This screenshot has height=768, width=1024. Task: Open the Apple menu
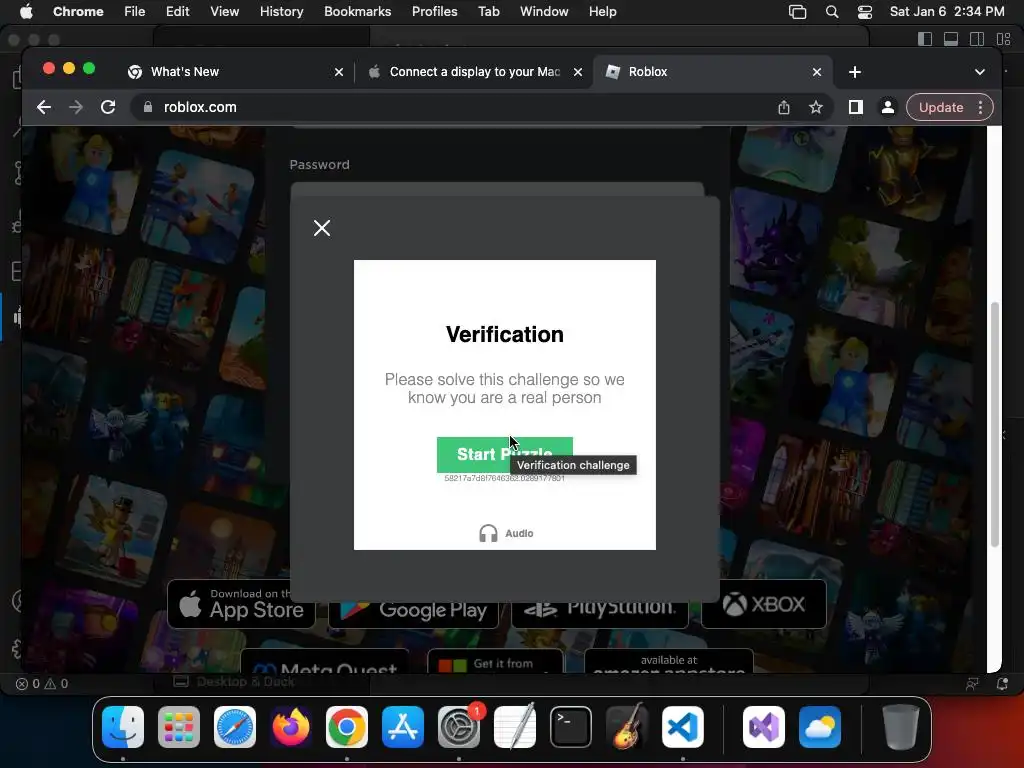coord(26,11)
